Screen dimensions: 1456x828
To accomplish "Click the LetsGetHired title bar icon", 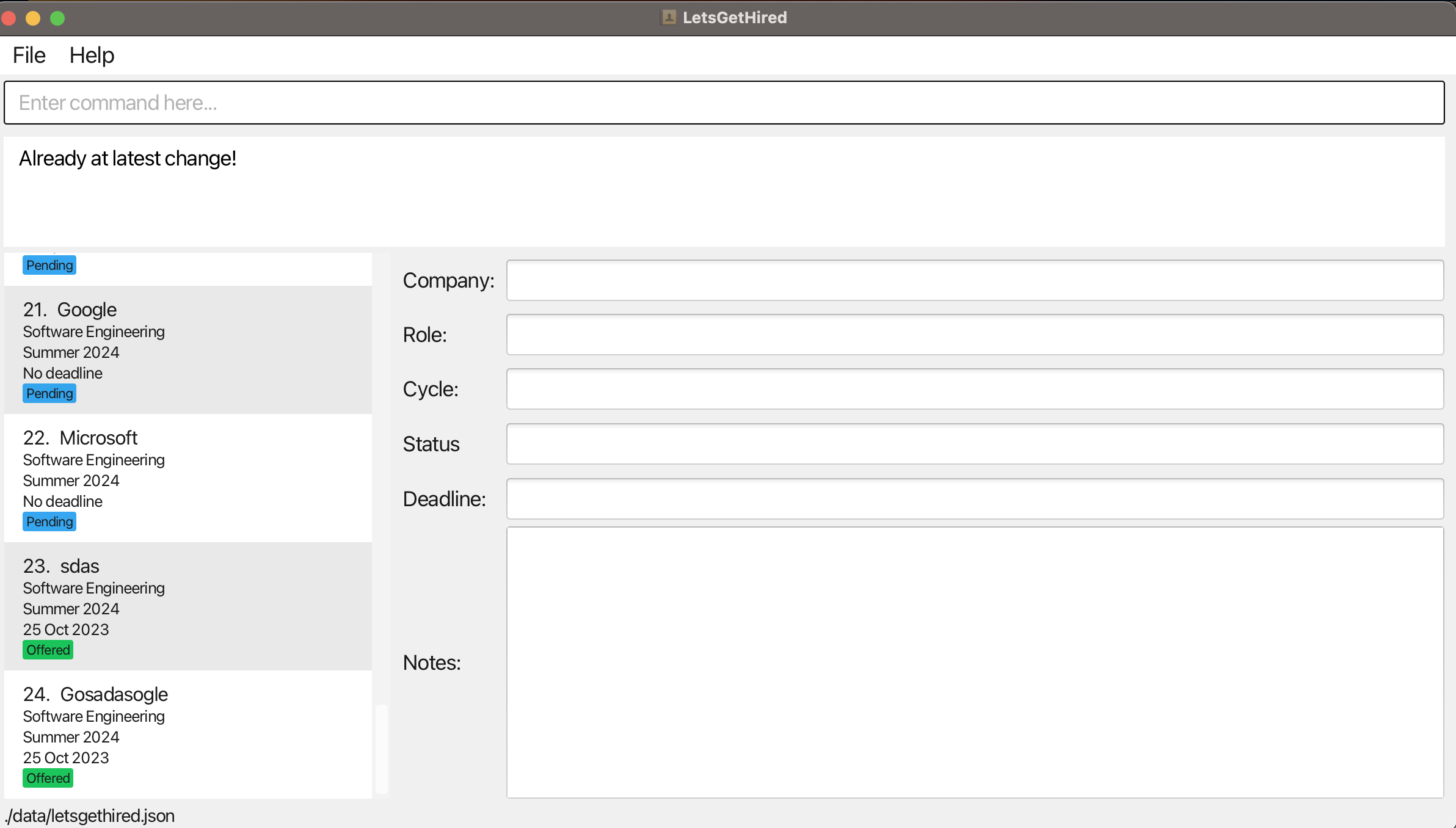I will [669, 17].
